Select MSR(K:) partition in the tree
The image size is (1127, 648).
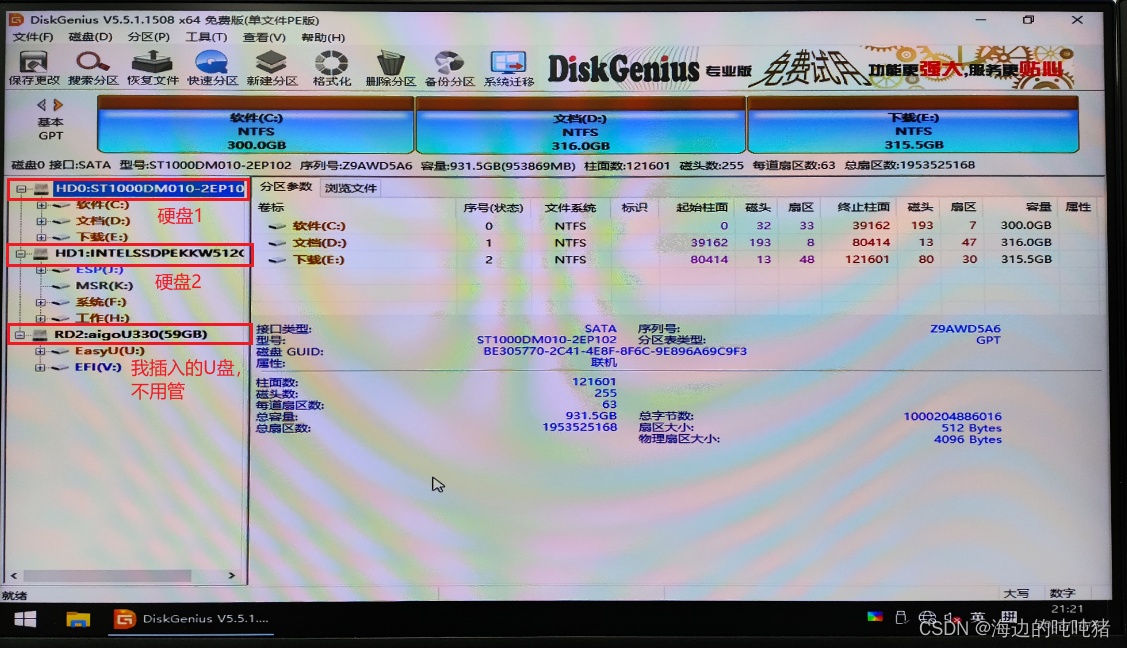tap(104, 286)
